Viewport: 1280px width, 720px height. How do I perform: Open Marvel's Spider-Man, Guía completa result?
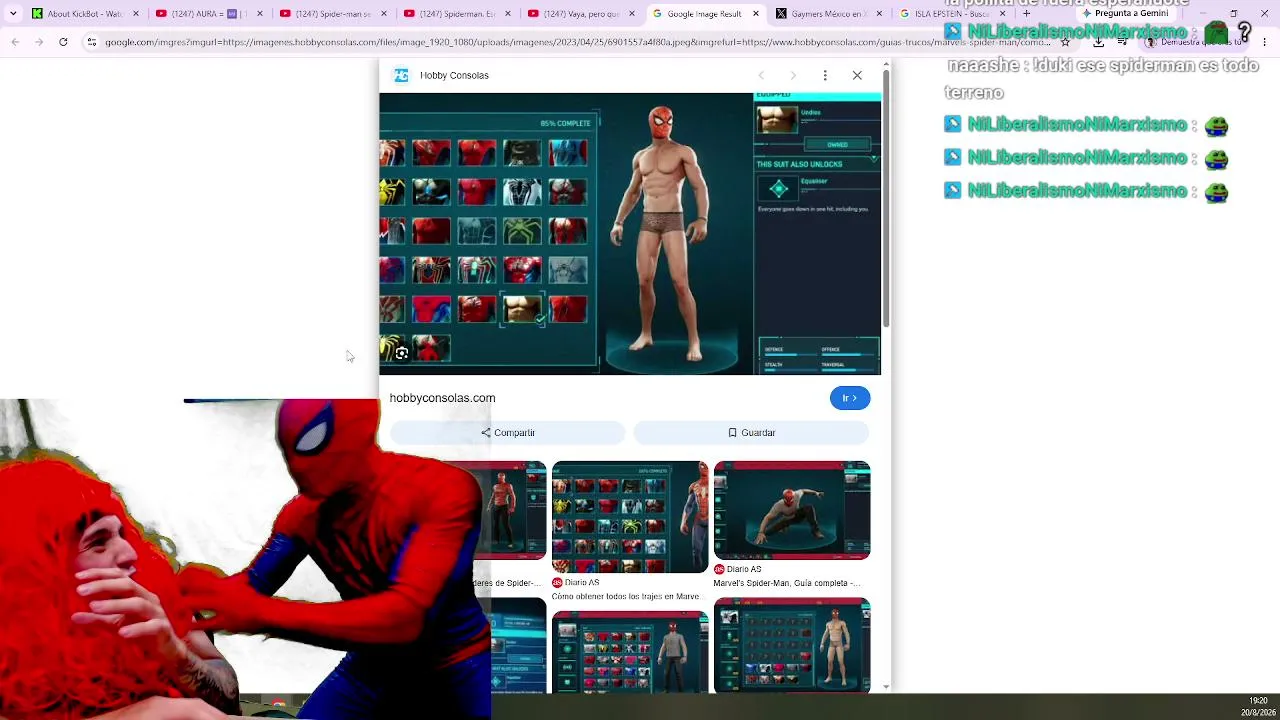click(787, 583)
